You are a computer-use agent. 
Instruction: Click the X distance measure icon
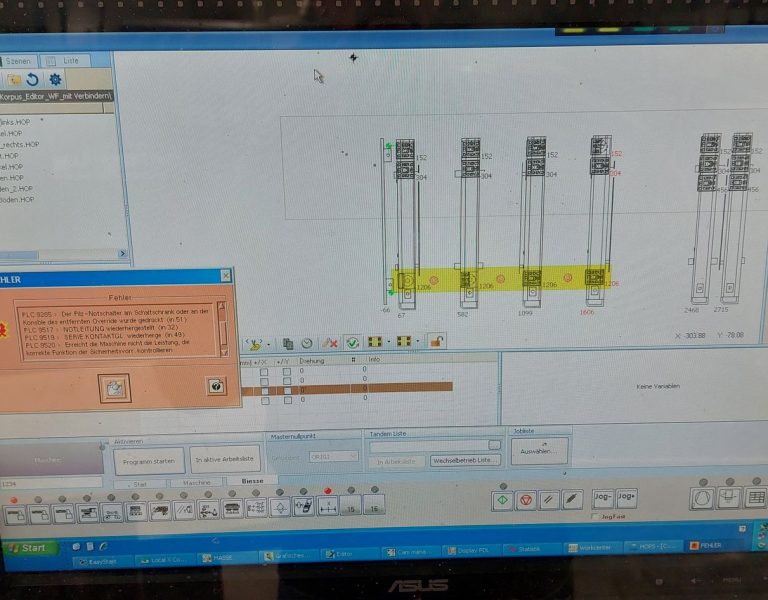pos(328,507)
